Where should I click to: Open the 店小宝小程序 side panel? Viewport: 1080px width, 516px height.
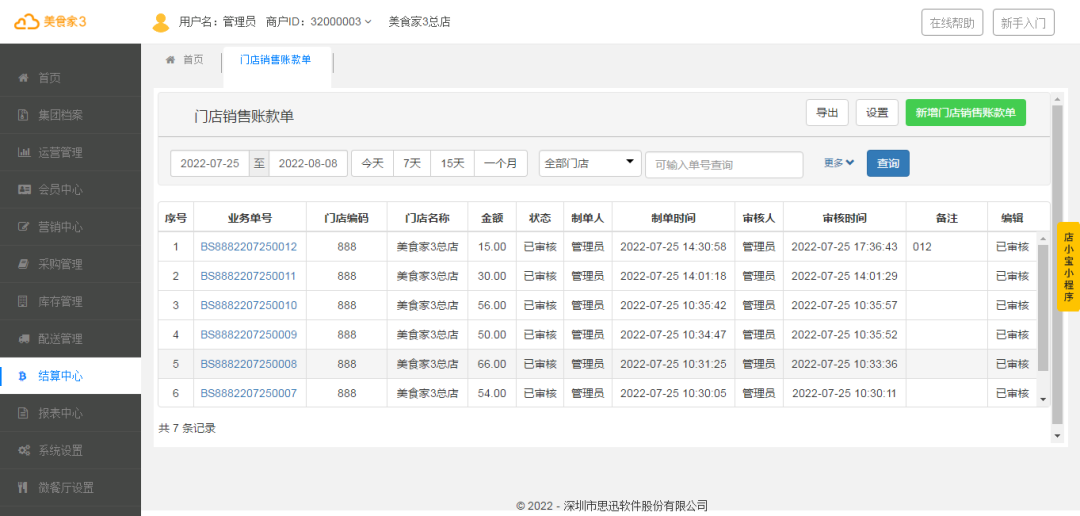(1068, 267)
